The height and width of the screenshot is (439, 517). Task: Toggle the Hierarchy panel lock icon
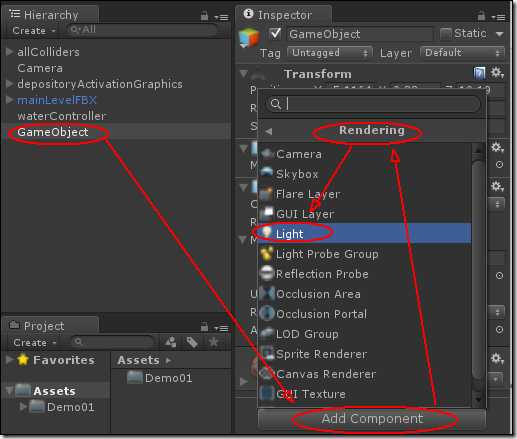[204, 16]
